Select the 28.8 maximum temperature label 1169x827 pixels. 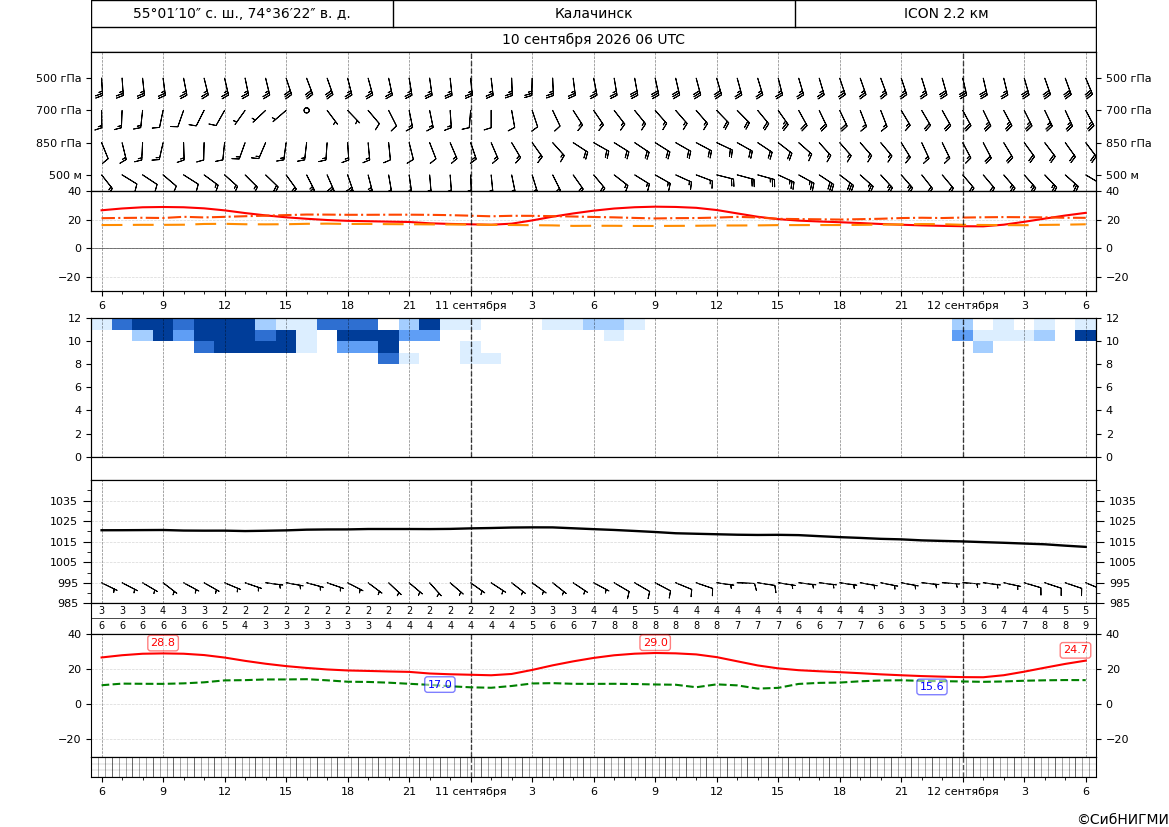pyautogui.click(x=163, y=643)
